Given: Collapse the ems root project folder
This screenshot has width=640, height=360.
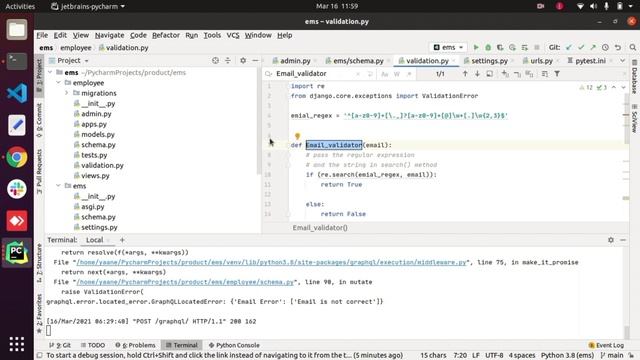Looking at the screenshot, I should [x=50, y=72].
